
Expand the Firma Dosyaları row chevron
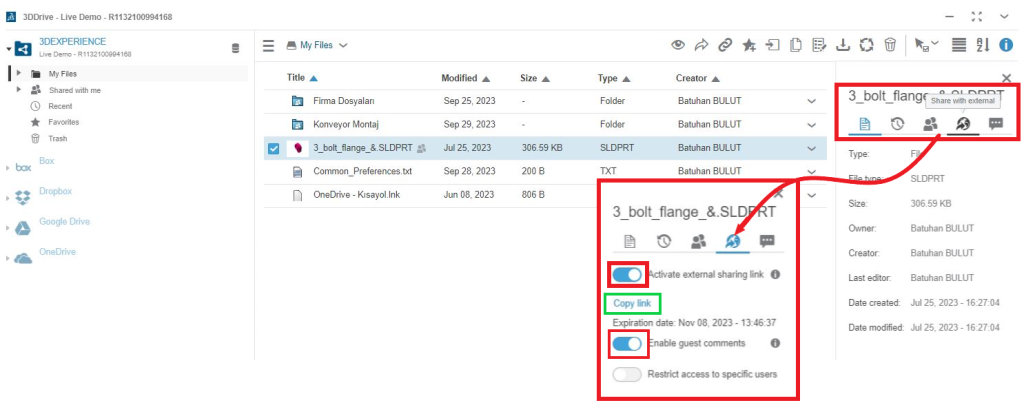tap(811, 102)
